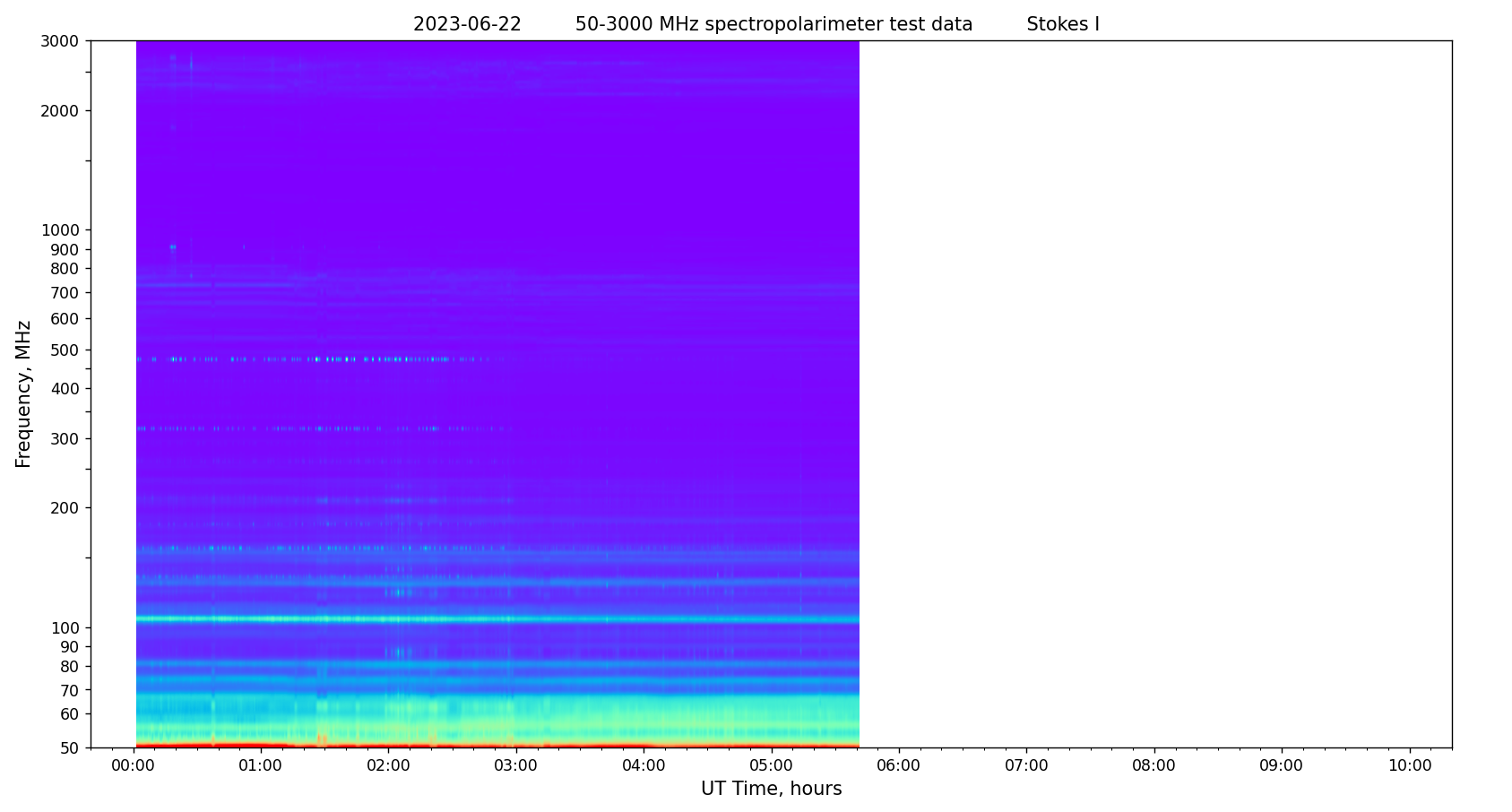This screenshot has width=1512, height=812.
Task: Click the 'Stokes I' label in the title
Action: tap(1062, 25)
